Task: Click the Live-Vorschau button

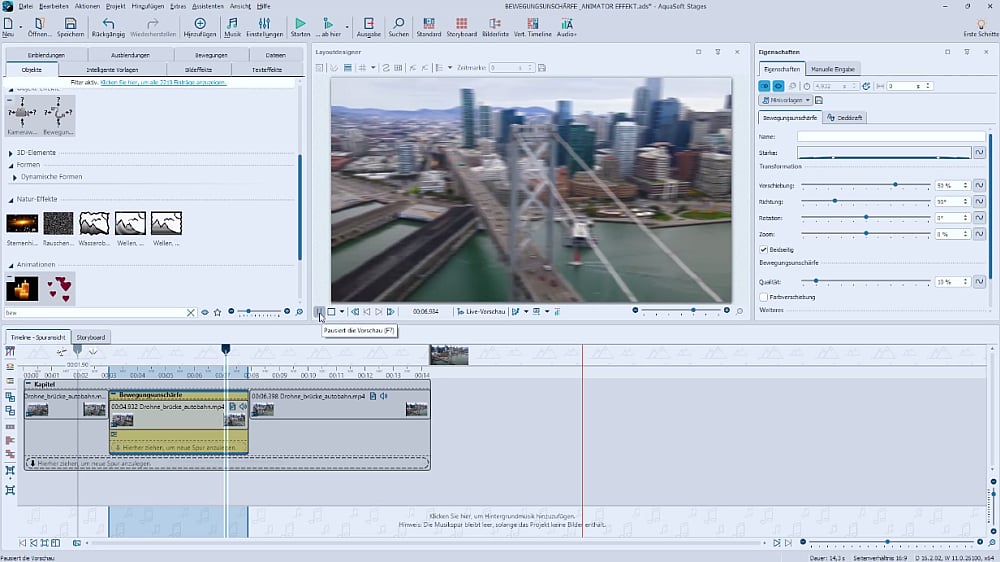Action: [x=479, y=312]
